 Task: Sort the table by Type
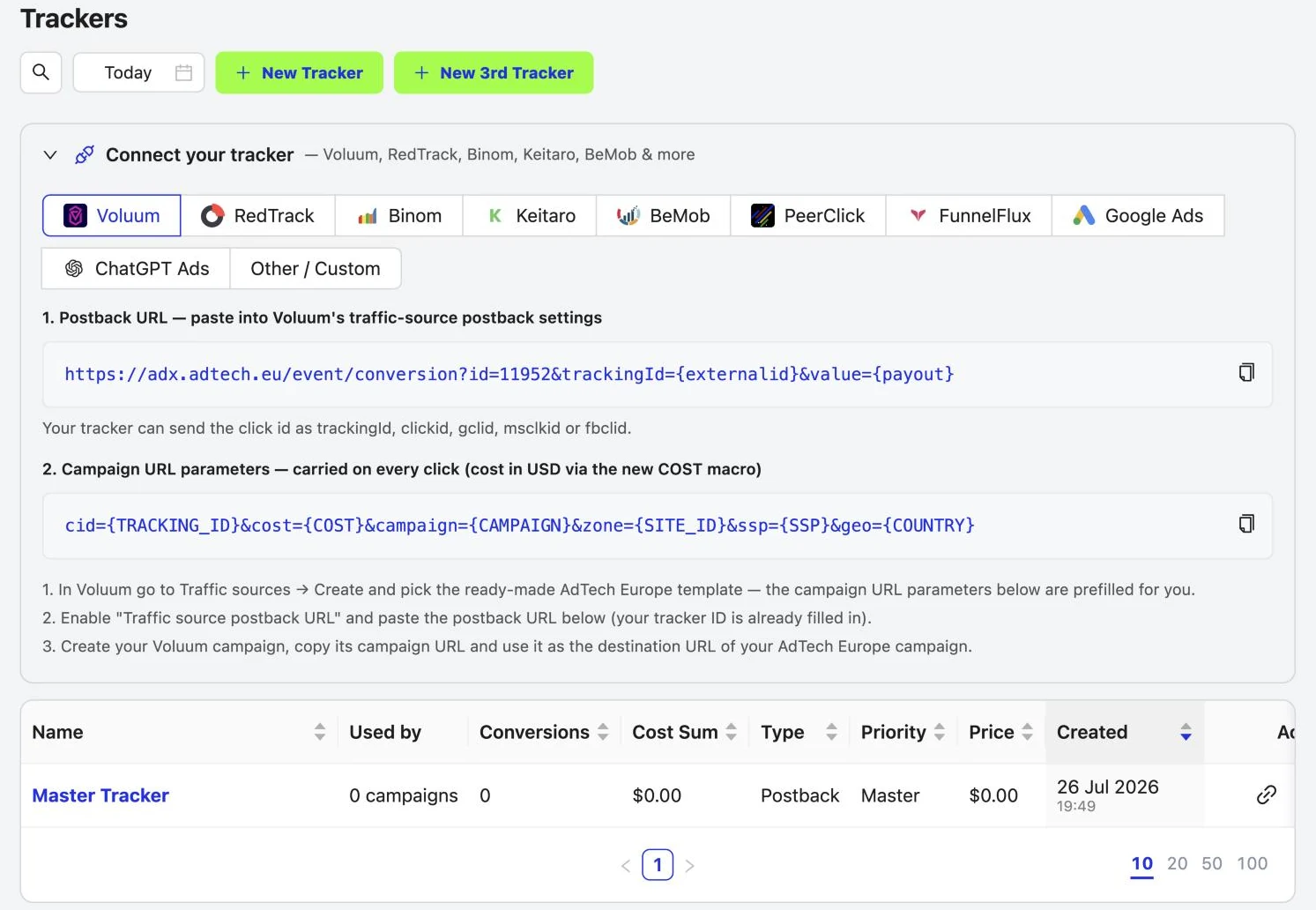(831, 732)
